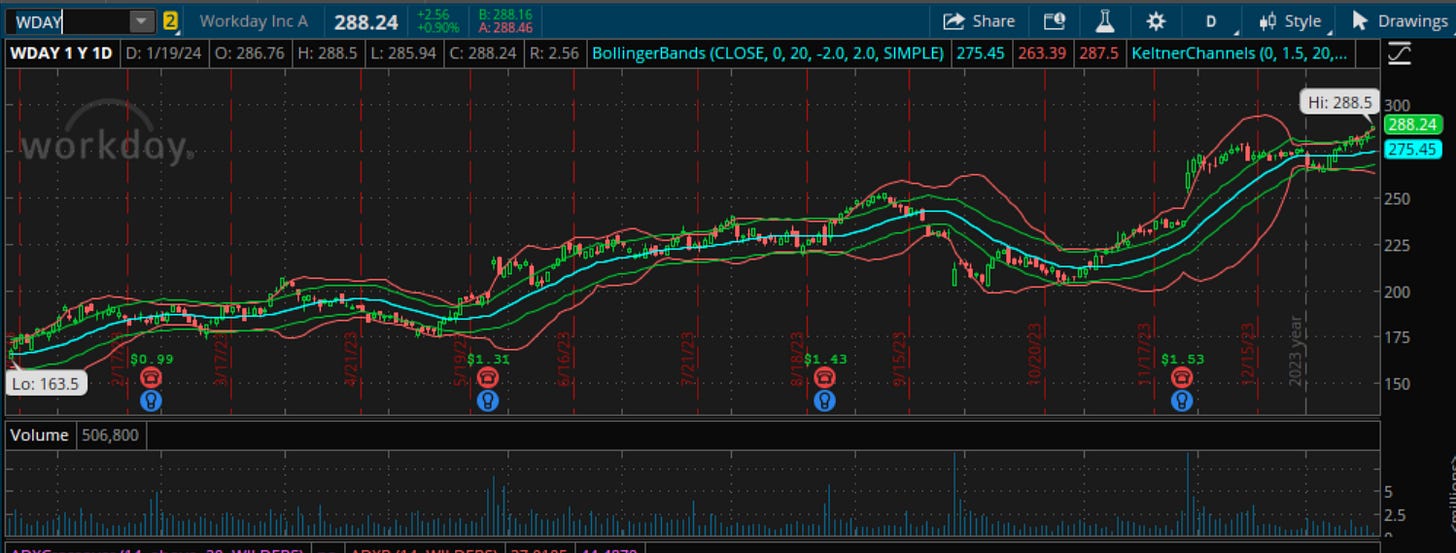1456x553 pixels.
Task: Click the $0.99 earnings label
Action: coord(151,358)
